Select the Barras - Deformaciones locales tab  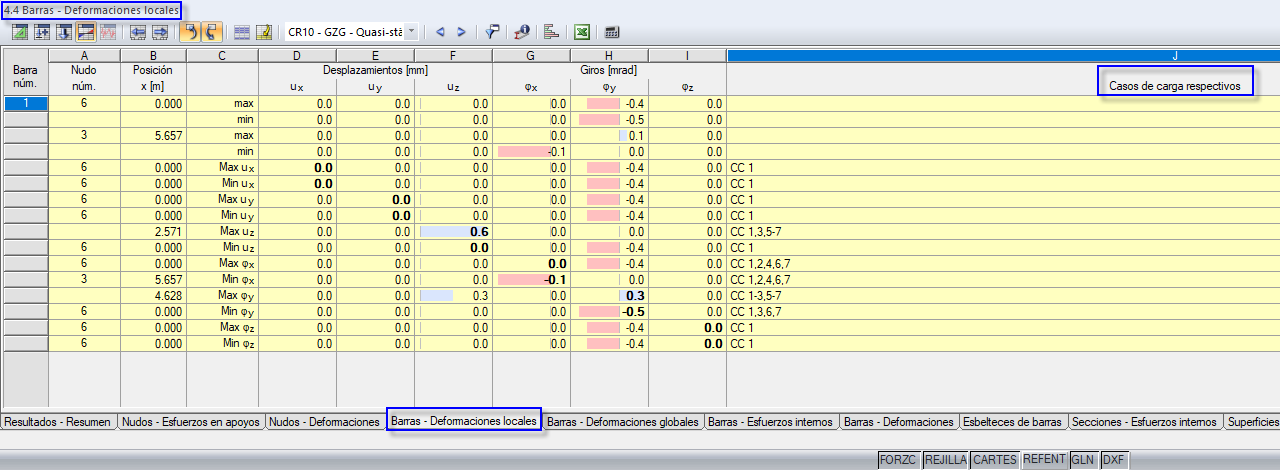464,421
